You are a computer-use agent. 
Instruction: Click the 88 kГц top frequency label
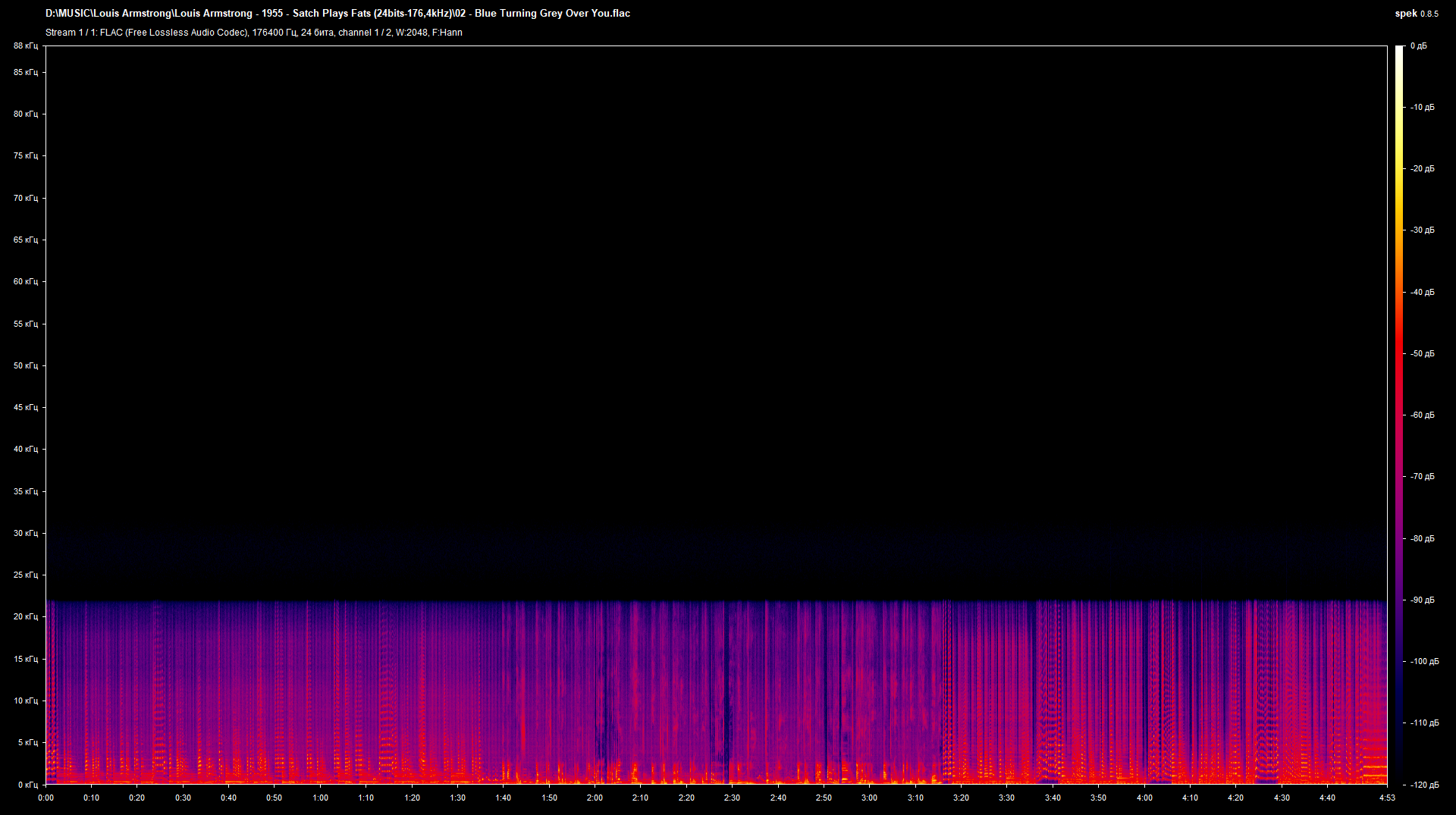pos(25,46)
